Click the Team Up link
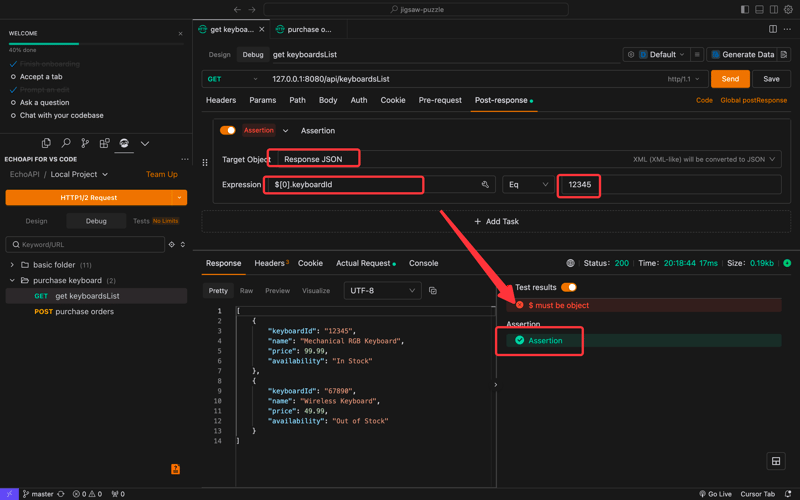800x500 pixels. tap(161, 174)
